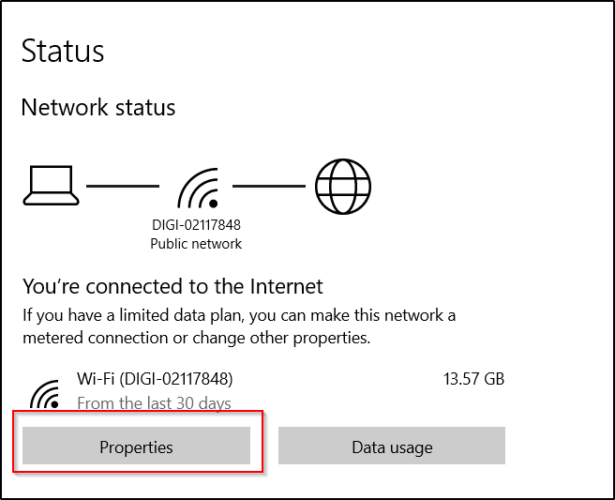Click the 13.57 GB usage value

click(x=474, y=379)
